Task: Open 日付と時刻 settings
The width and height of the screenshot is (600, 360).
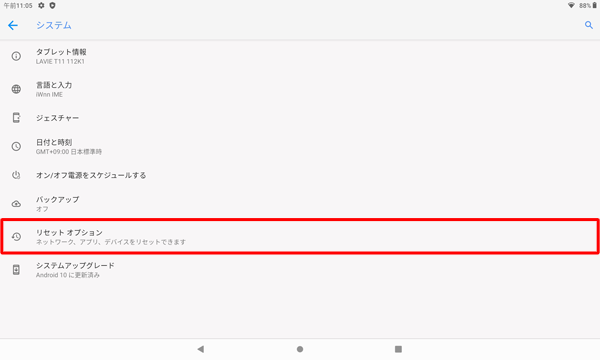Action: pos(300,146)
